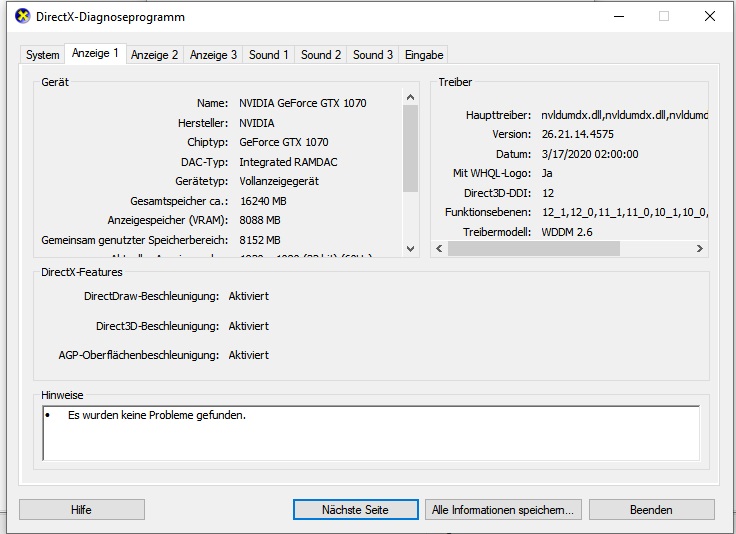Switch to the Sound 1 tab

[x=268, y=55]
